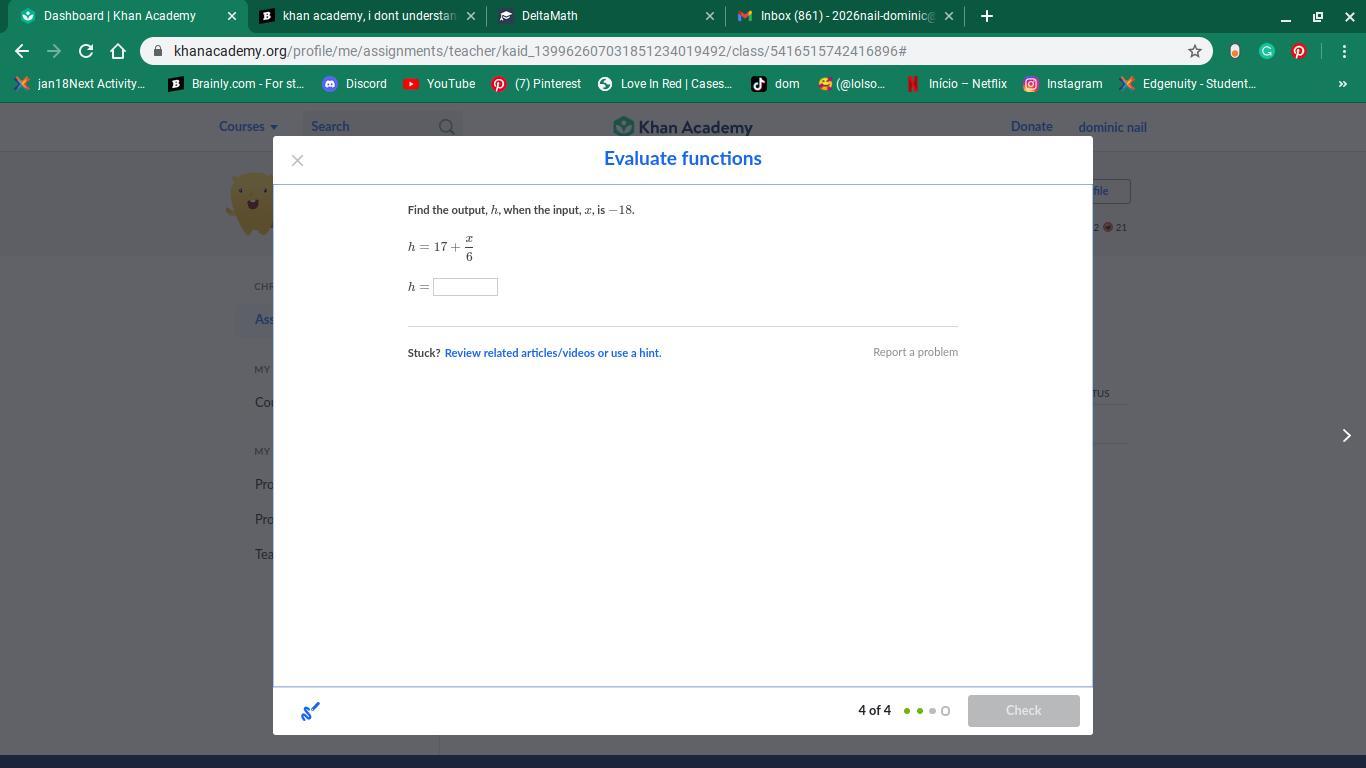Viewport: 1366px width, 768px height.
Task: Click the Khan Academy search magnifier icon
Action: 447,127
